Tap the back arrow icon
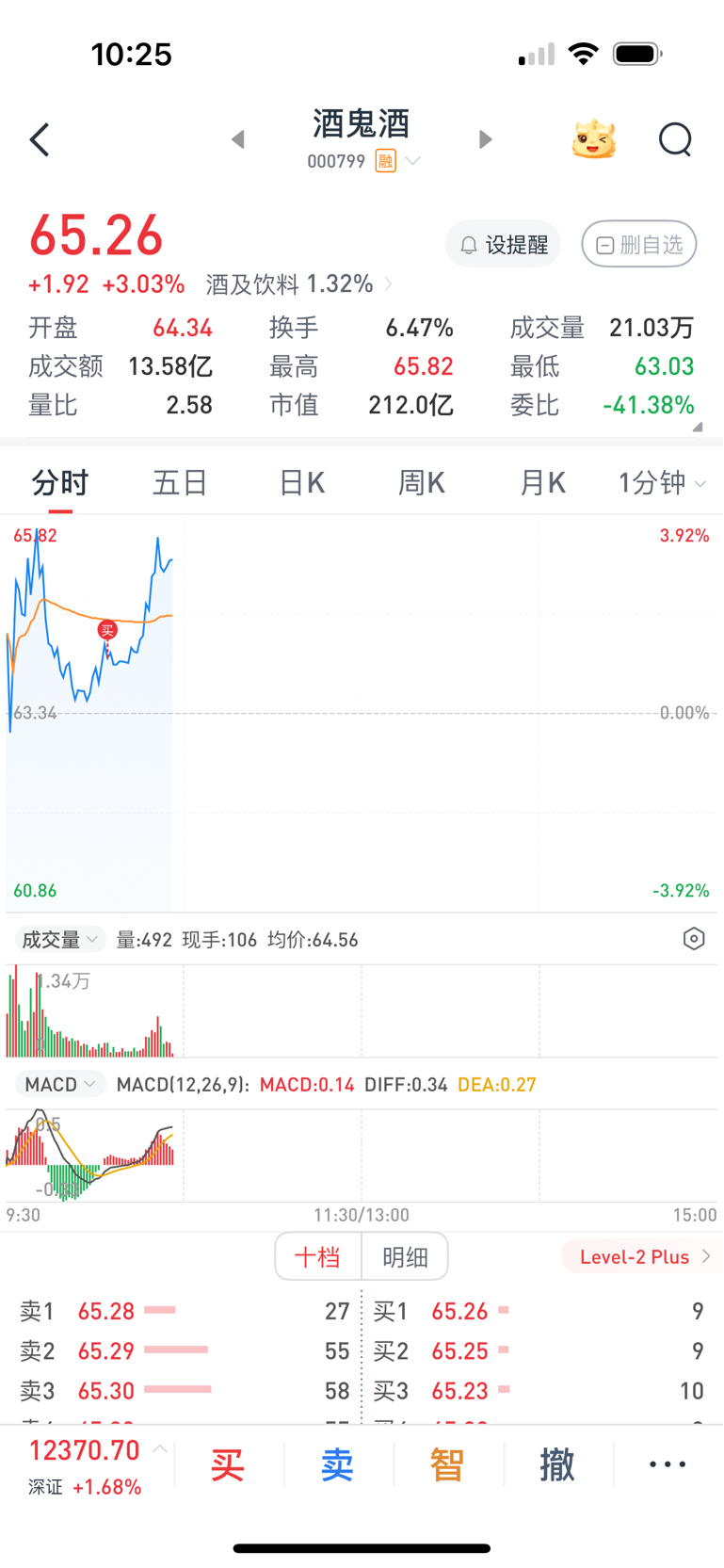 pos(40,140)
